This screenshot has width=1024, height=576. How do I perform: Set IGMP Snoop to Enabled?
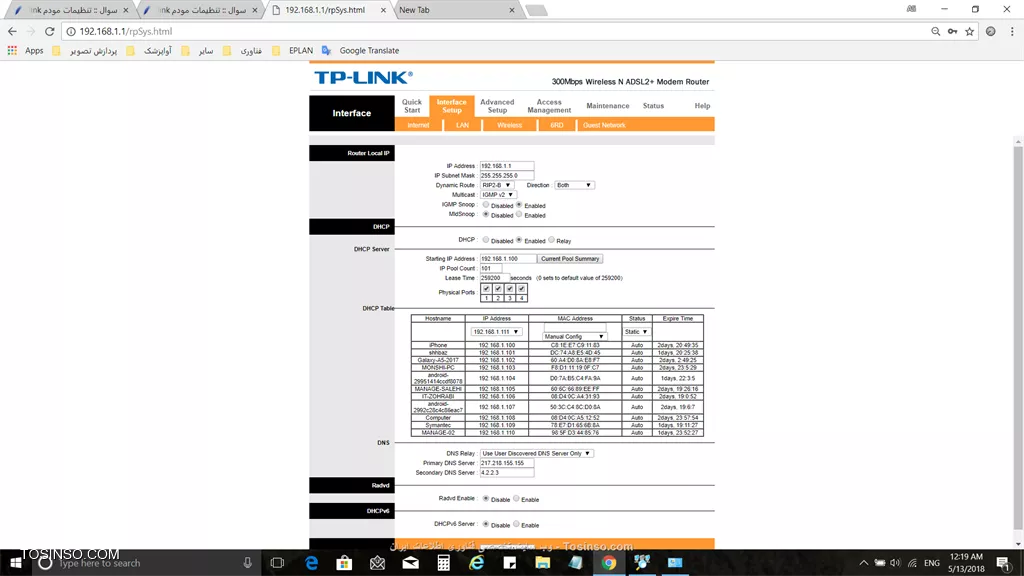click(x=519, y=205)
